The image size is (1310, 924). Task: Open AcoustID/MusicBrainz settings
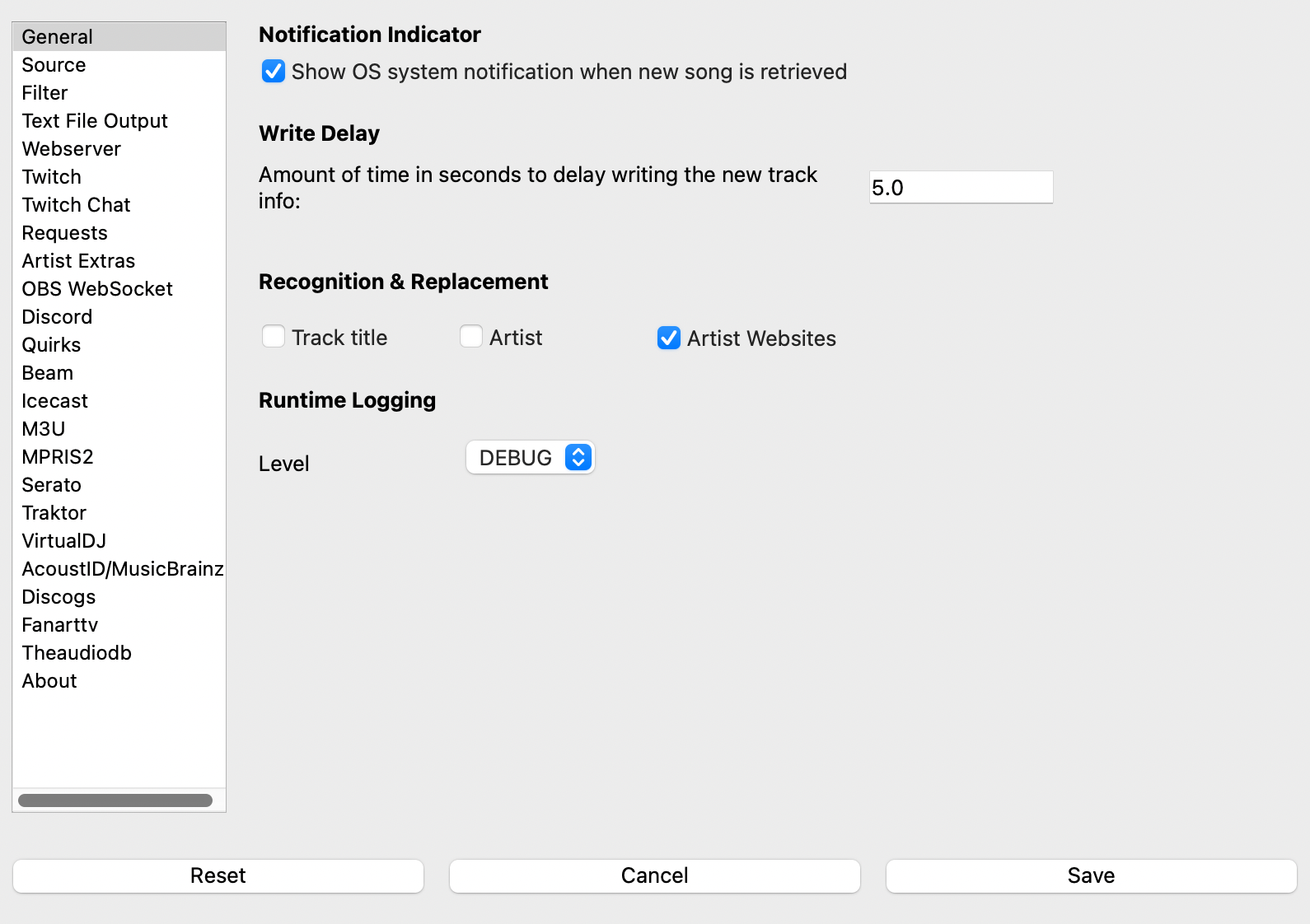[x=122, y=569]
